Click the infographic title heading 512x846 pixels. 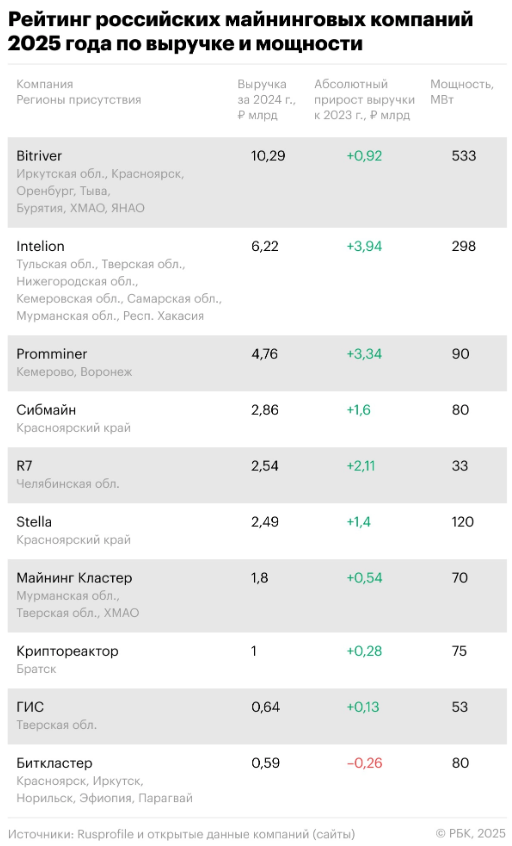[241, 31]
